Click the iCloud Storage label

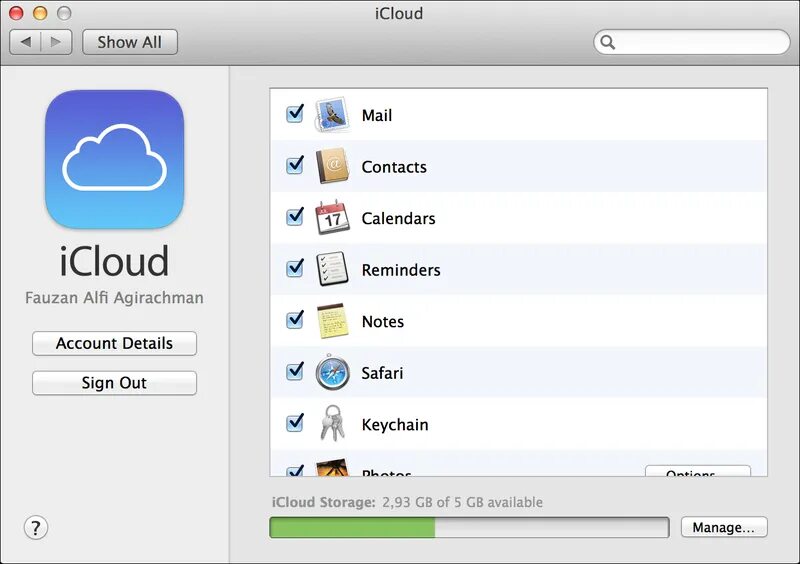coord(323,502)
